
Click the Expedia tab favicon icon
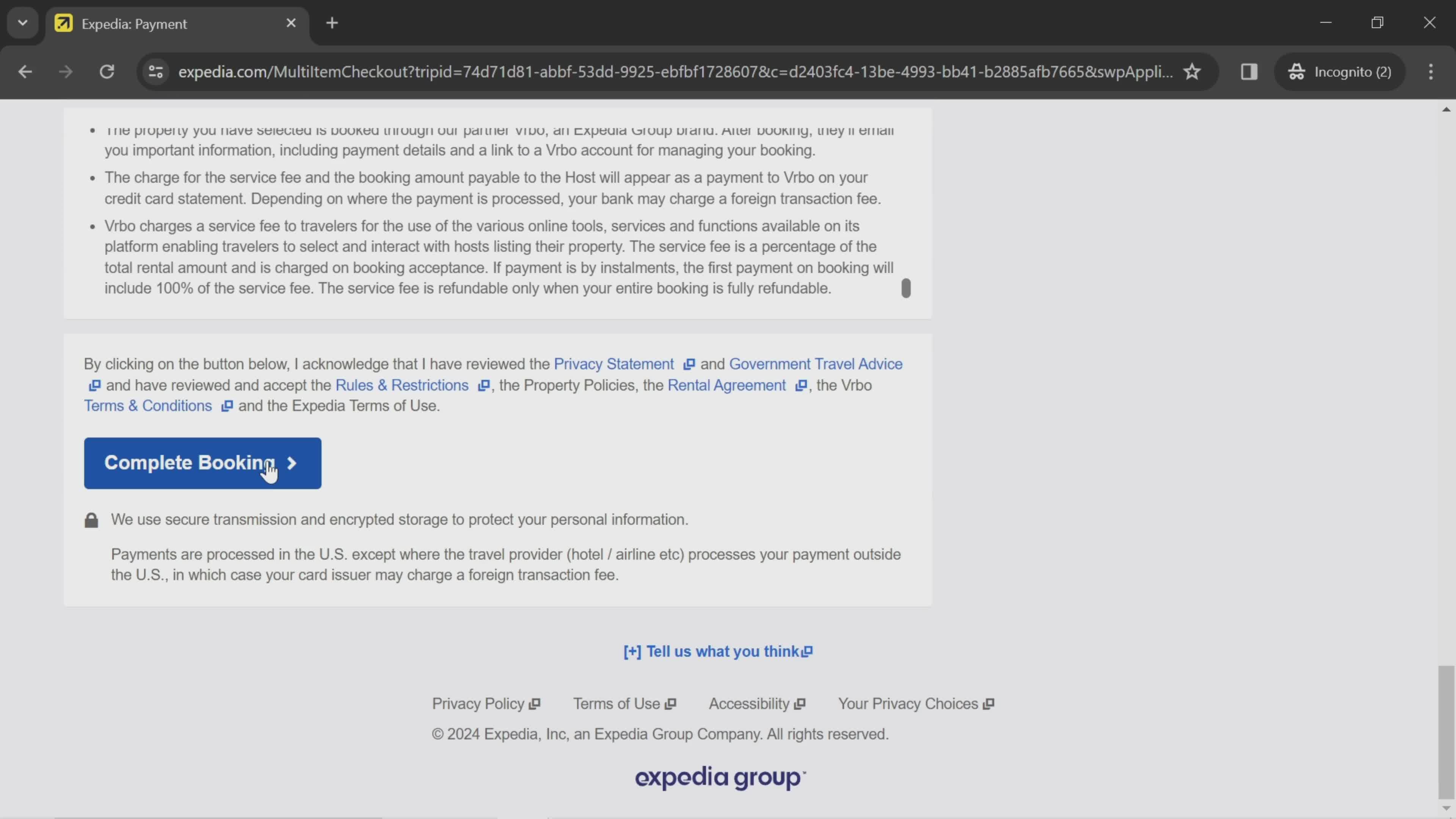(x=63, y=22)
